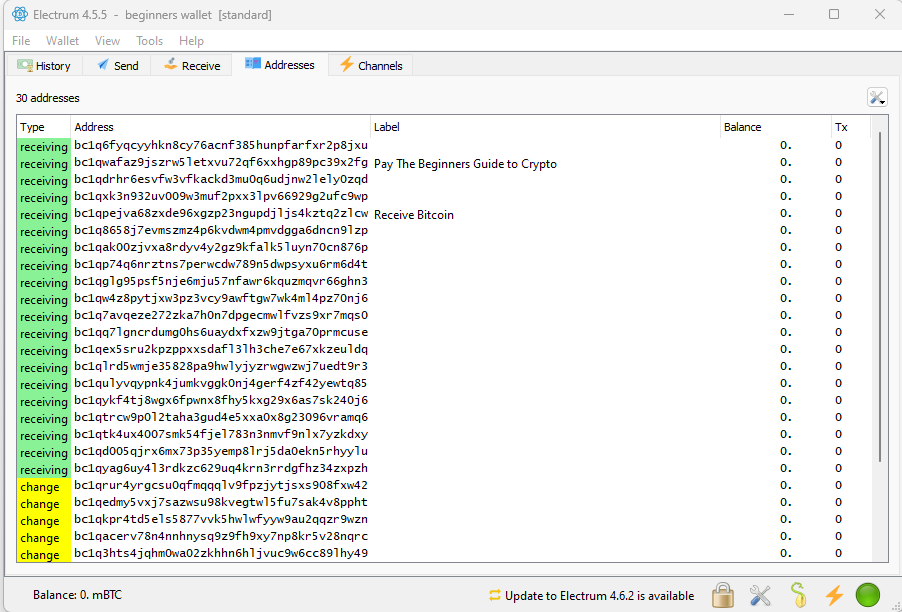Viewport: 902px width, 612px height.
Task: Click the seed icon in status bar
Action: click(x=797, y=596)
